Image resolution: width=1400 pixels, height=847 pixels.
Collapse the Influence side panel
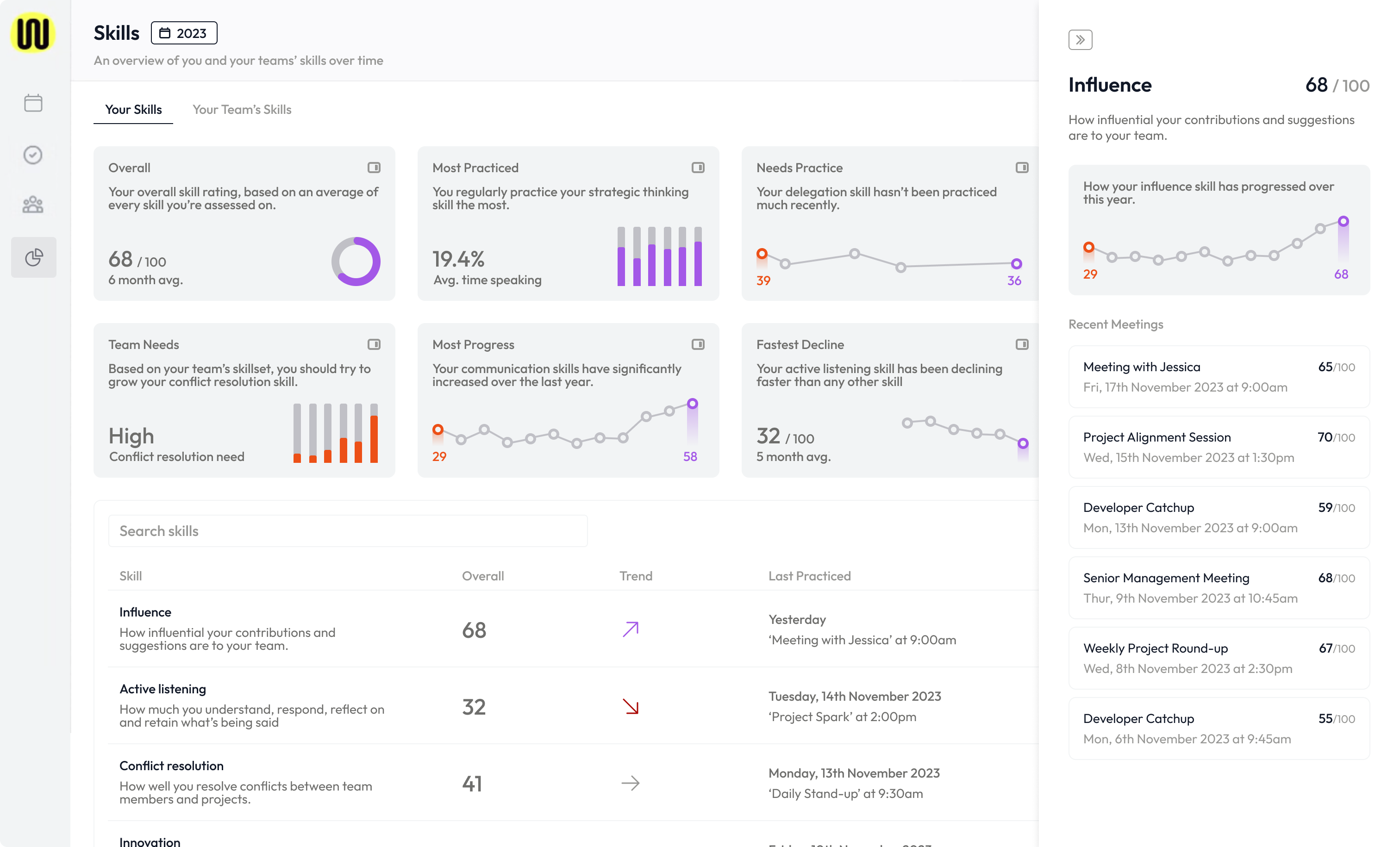(1080, 40)
